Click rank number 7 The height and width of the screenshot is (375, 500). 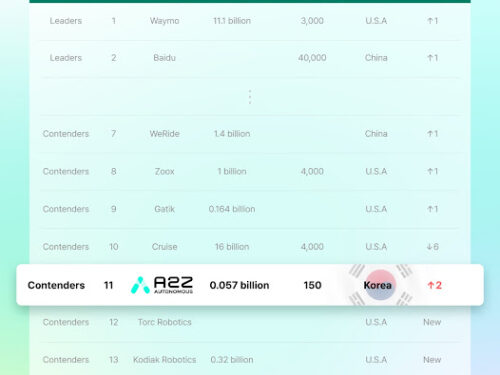pos(114,134)
